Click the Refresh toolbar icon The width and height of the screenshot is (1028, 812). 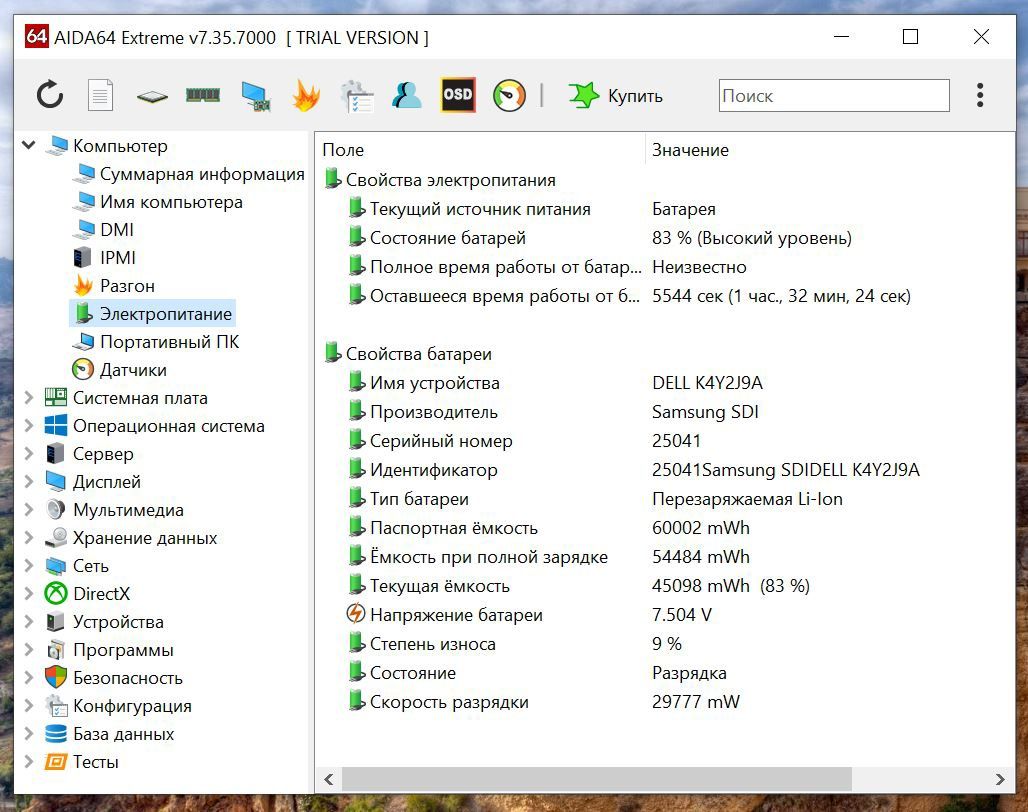coord(50,95)
